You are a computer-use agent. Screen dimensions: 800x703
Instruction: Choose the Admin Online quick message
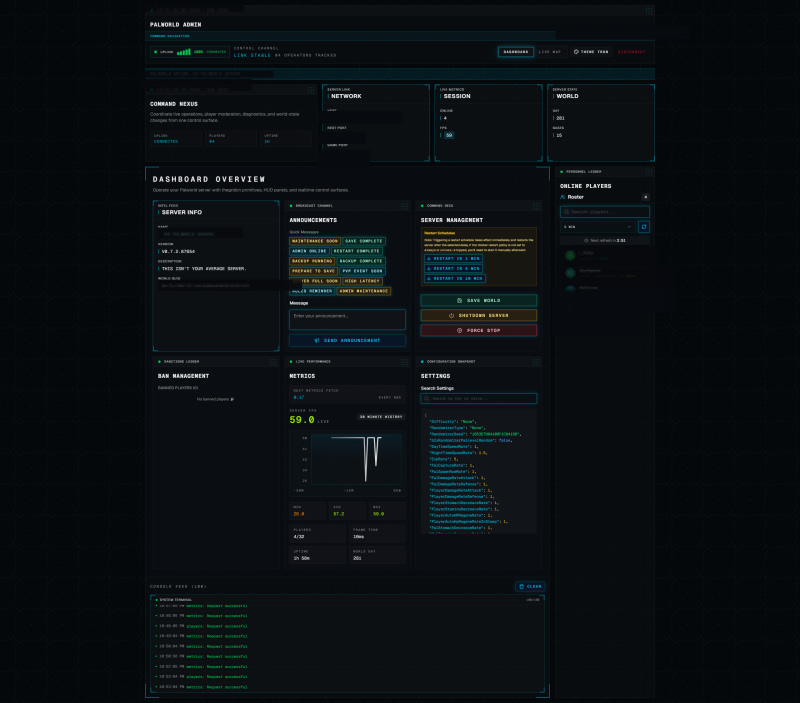309,251
